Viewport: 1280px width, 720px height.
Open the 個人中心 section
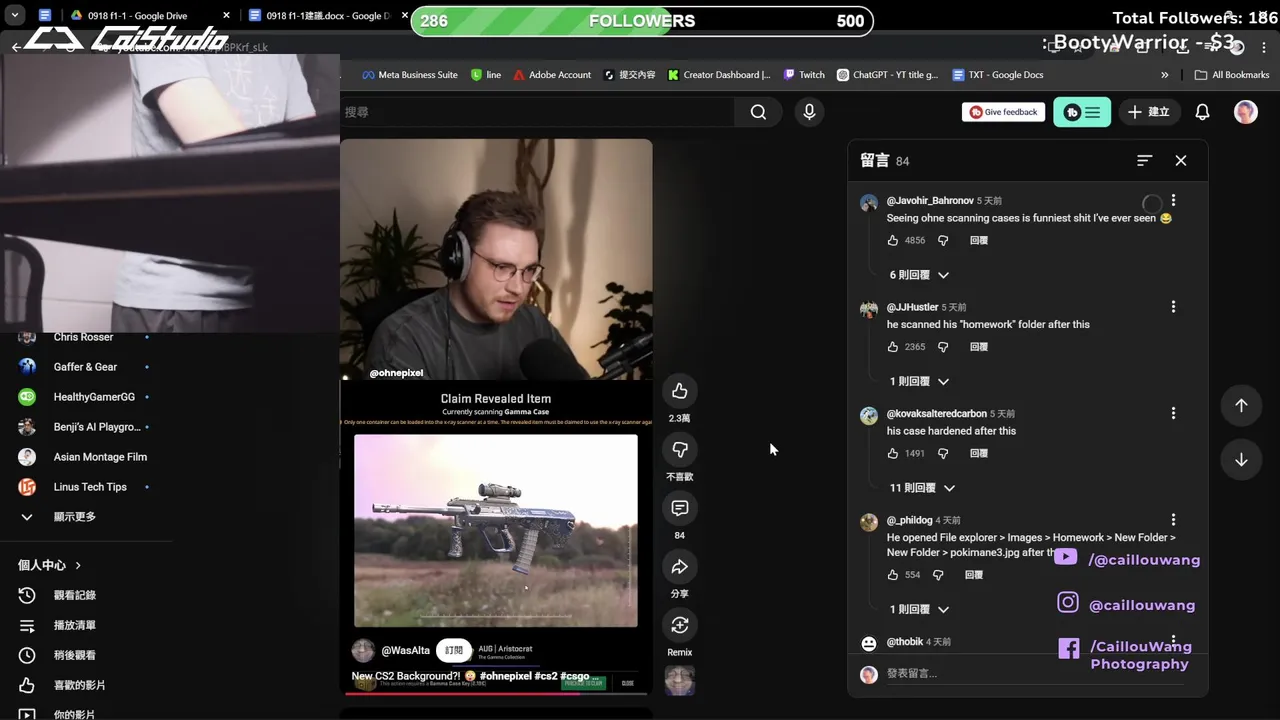pos(50,565)
